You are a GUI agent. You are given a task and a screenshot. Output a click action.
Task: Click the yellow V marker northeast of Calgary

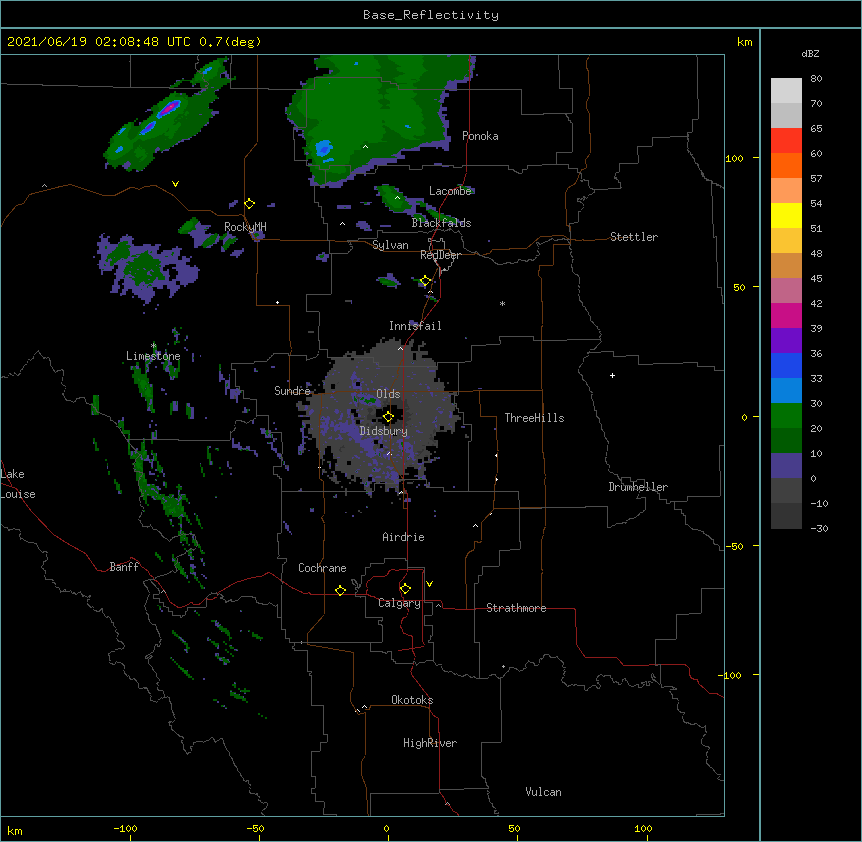[x=429, y=584]
